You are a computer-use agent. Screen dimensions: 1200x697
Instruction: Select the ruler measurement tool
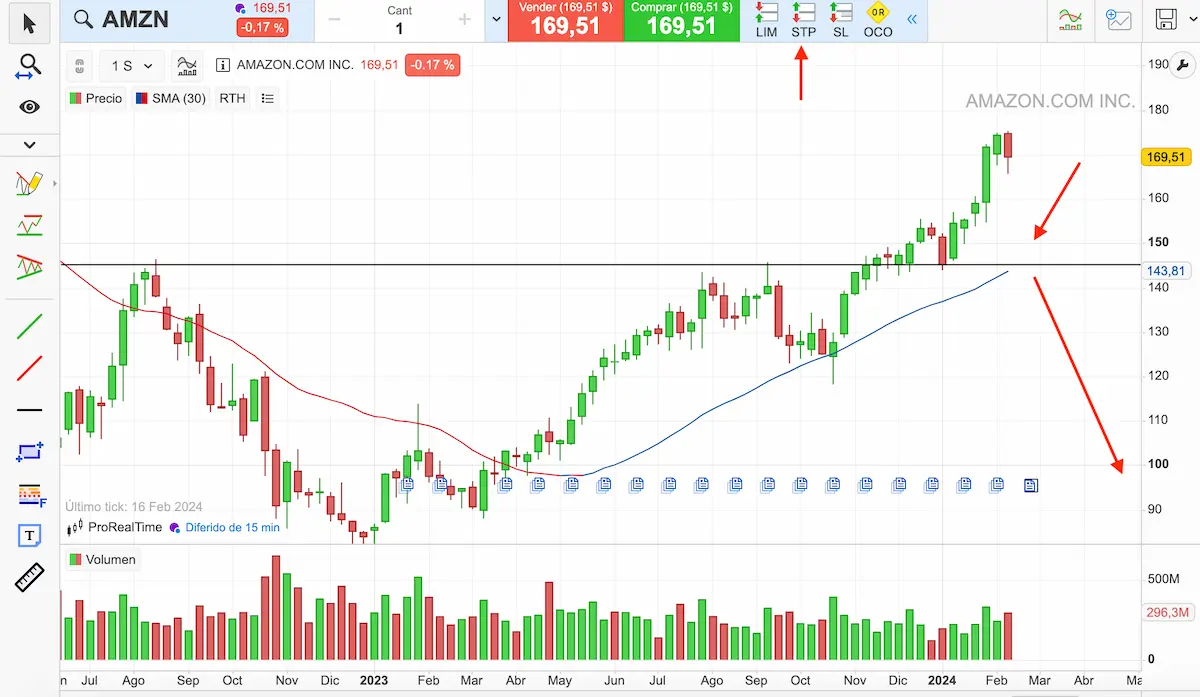coord(29,577)
